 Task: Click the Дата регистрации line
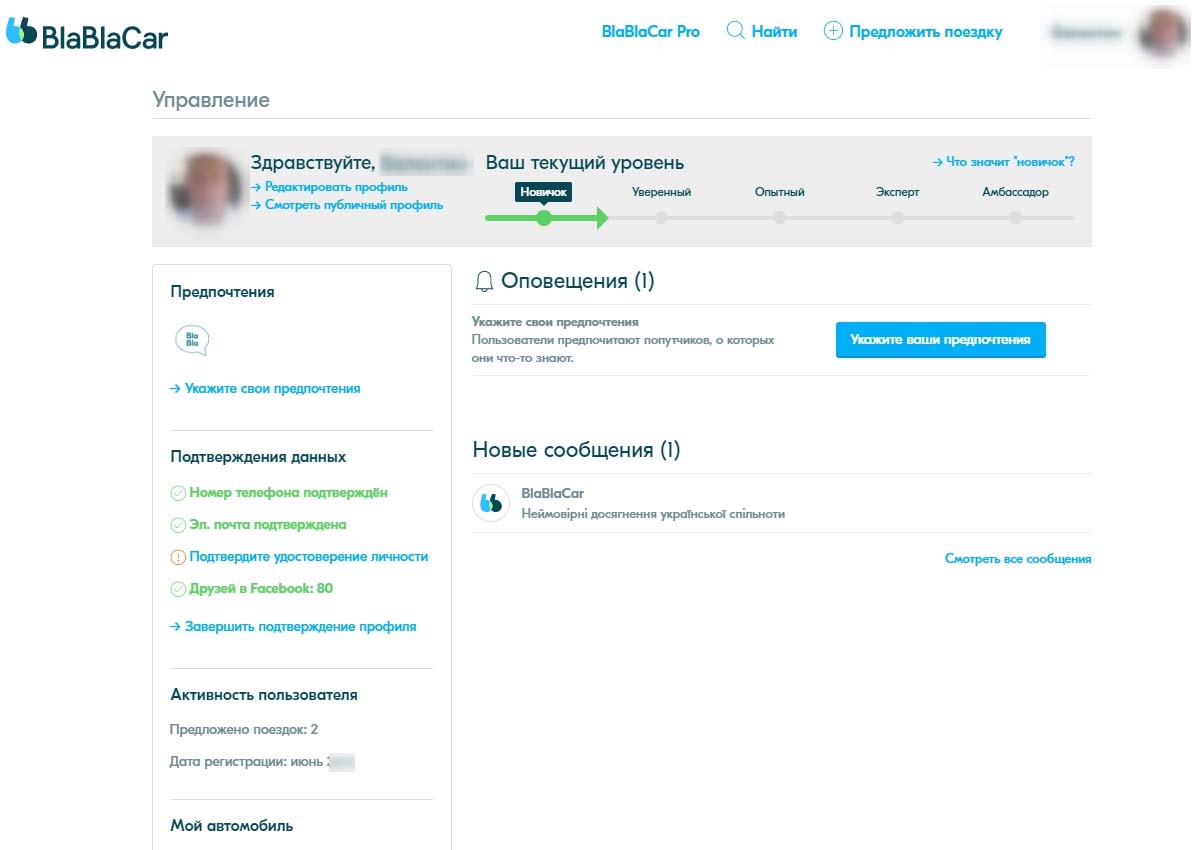[262, 762]
